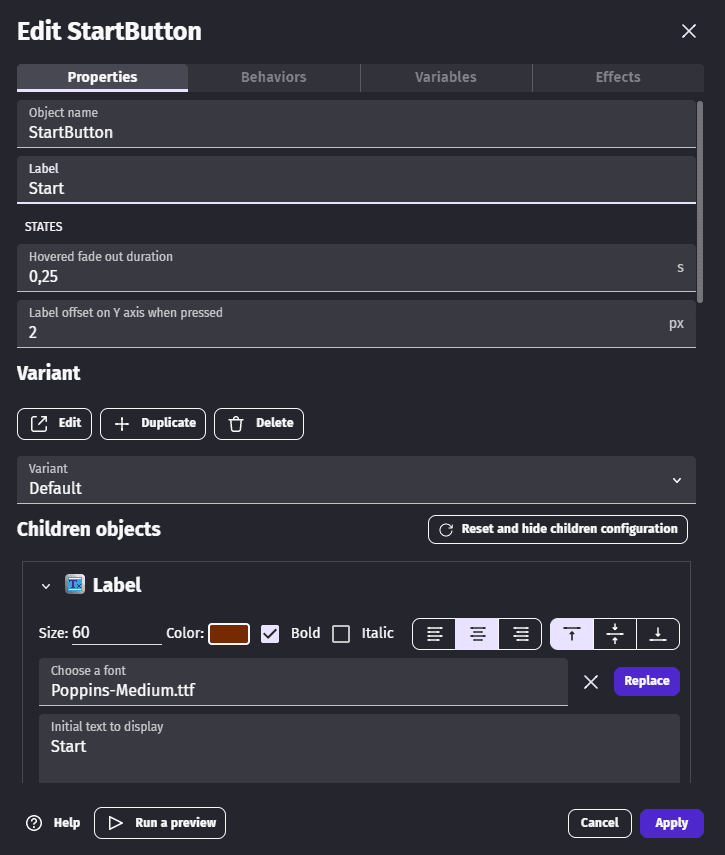
Task: Switch to the Behaviors tab
Action: coord(274,77)
